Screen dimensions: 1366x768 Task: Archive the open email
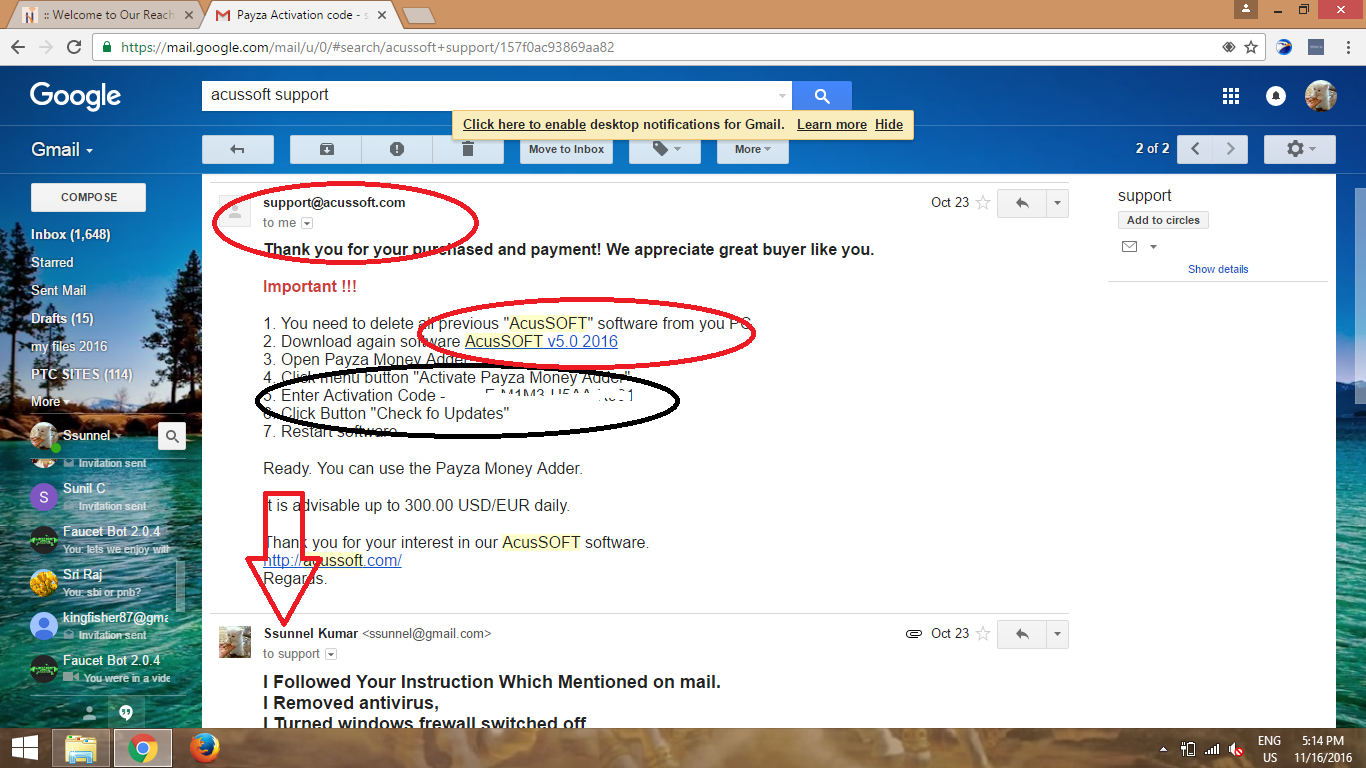(324, 149)
